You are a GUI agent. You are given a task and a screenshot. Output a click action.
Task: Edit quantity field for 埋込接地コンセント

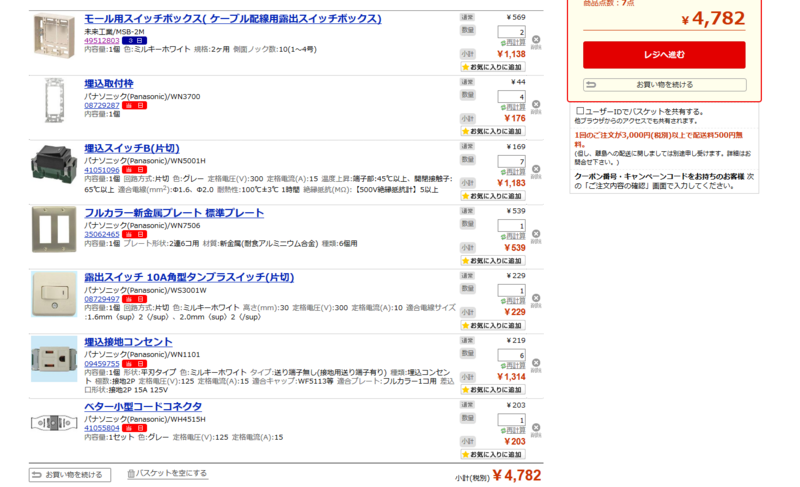point(511,355)
